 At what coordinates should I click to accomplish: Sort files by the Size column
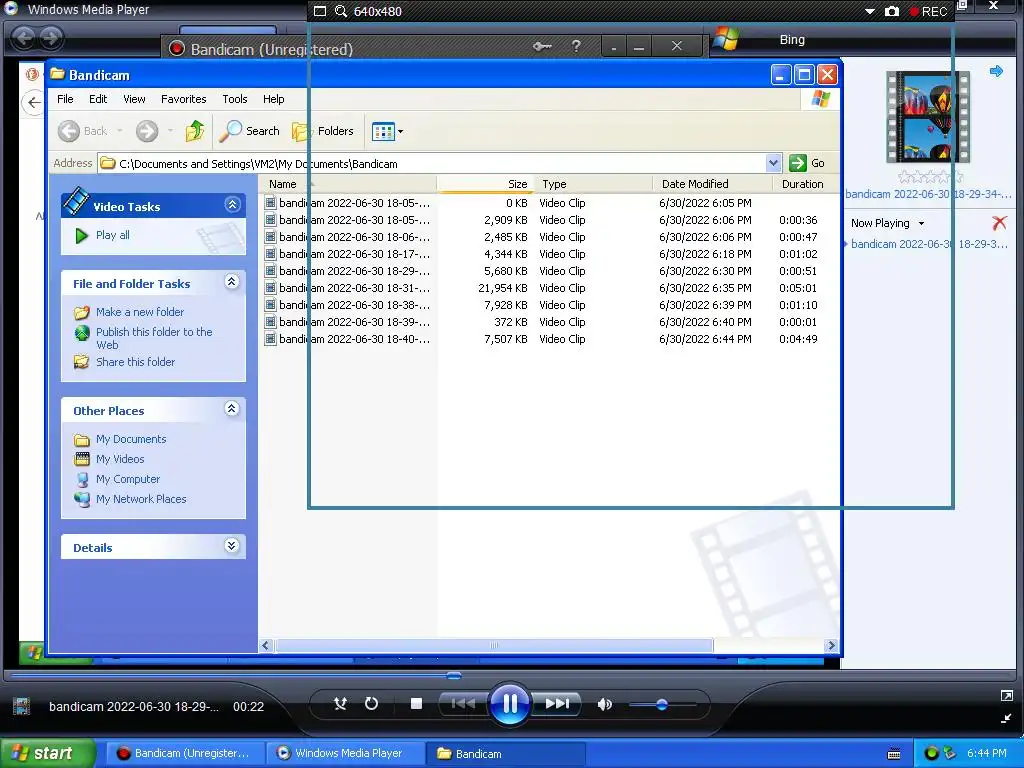pyautogui.click(x=485, y=184)
